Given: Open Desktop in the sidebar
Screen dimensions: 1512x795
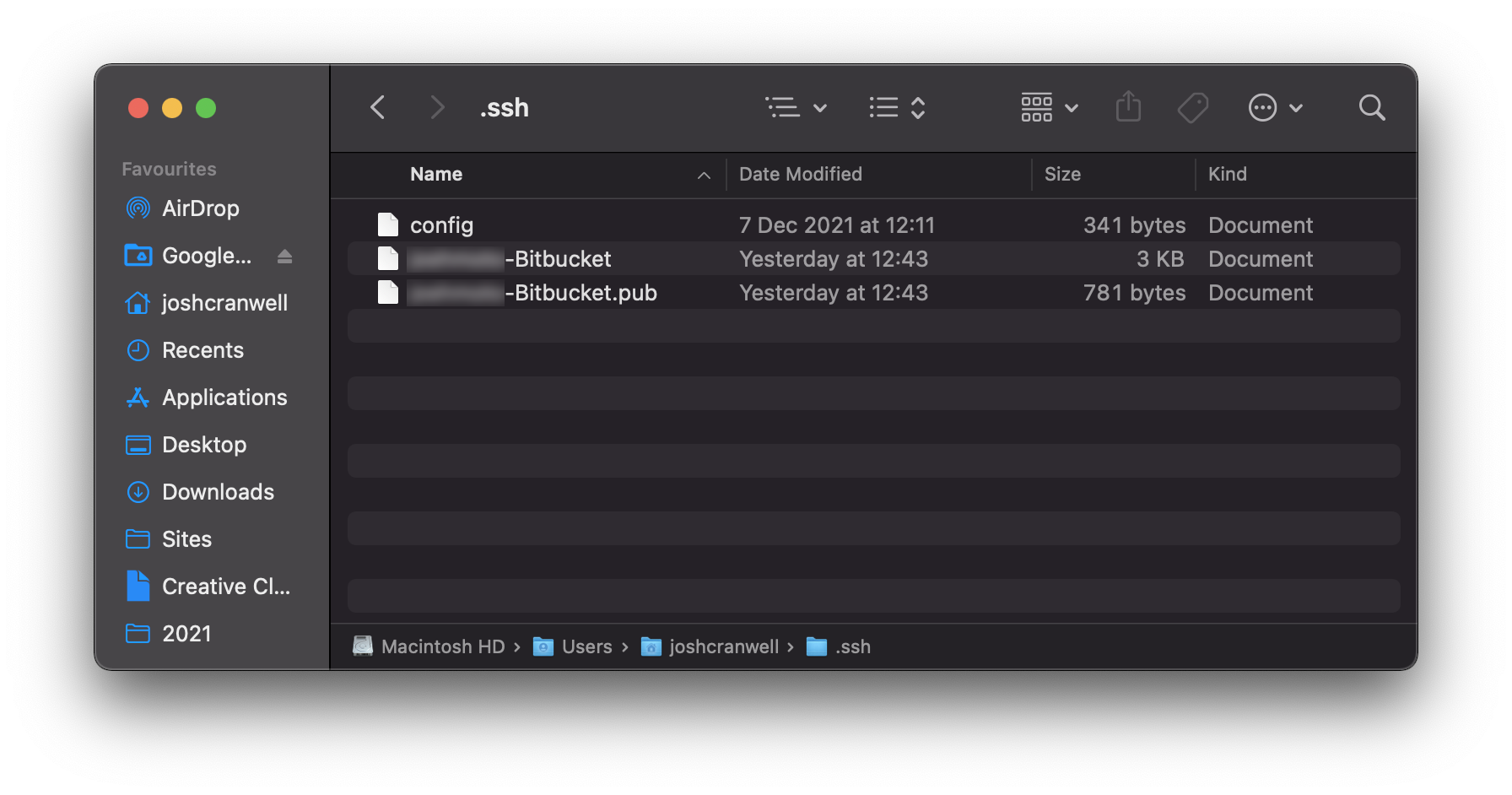Looking at the screenshot, I should tap(204, 445).
